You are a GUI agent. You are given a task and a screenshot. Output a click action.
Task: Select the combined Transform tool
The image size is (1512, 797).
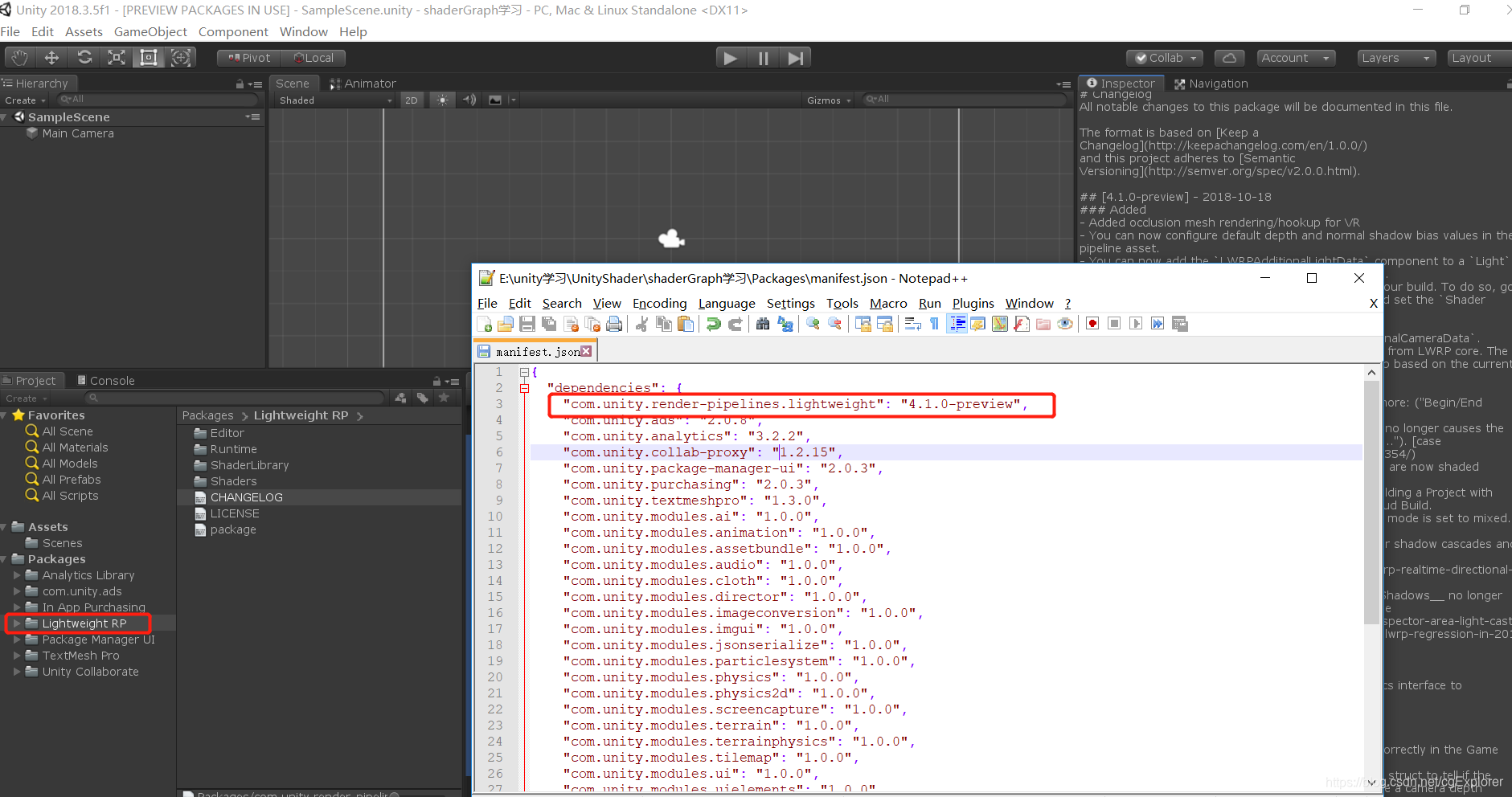tap(181, 58)
